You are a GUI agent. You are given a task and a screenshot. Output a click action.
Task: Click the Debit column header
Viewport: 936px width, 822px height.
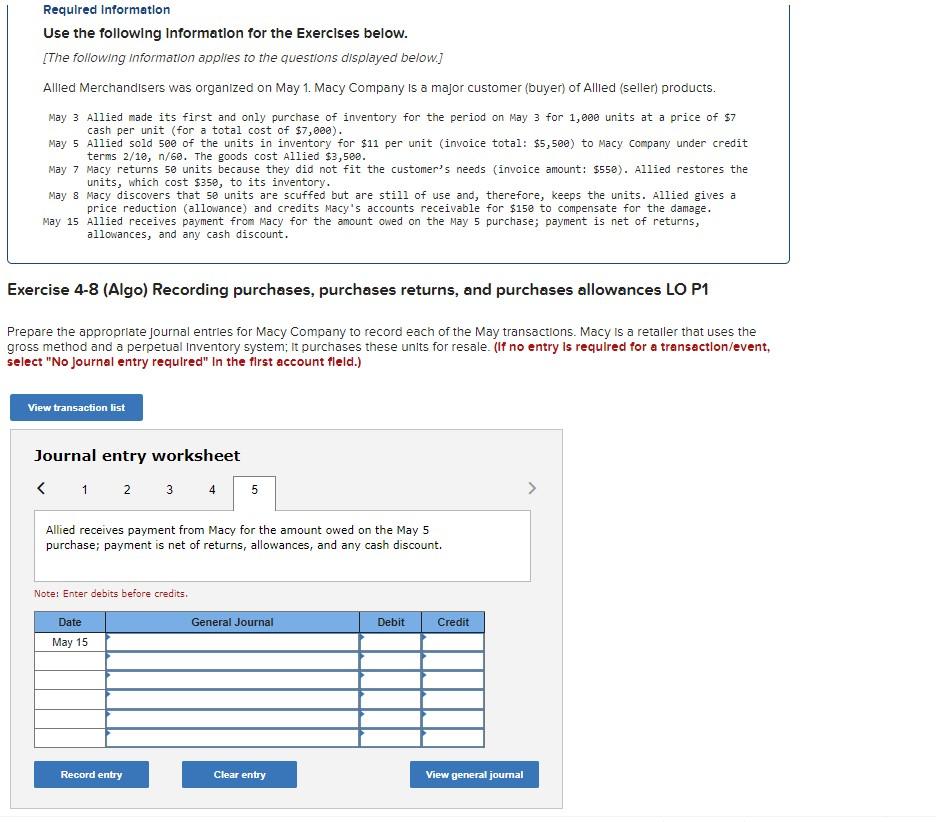390,622
